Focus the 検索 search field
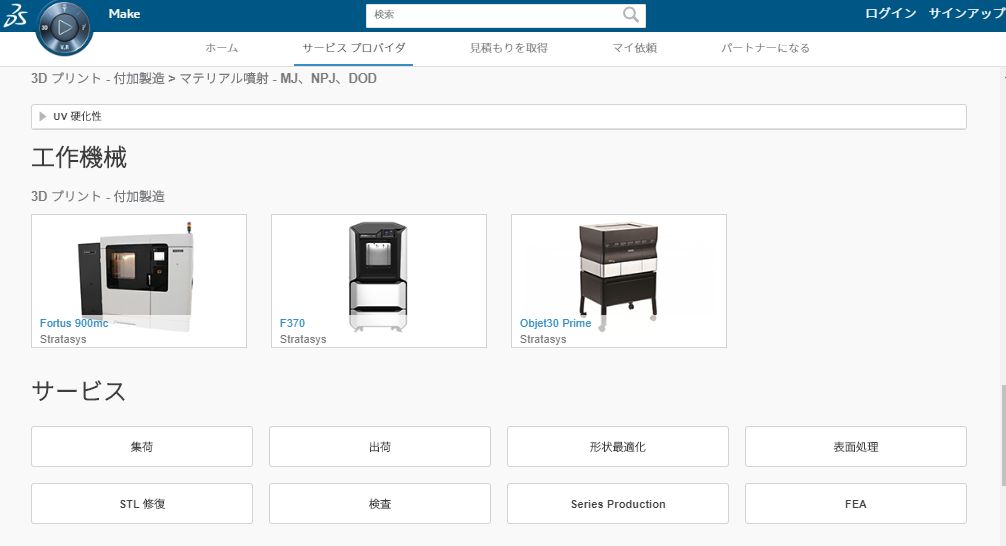1006x546 pixels. point(494,15)
